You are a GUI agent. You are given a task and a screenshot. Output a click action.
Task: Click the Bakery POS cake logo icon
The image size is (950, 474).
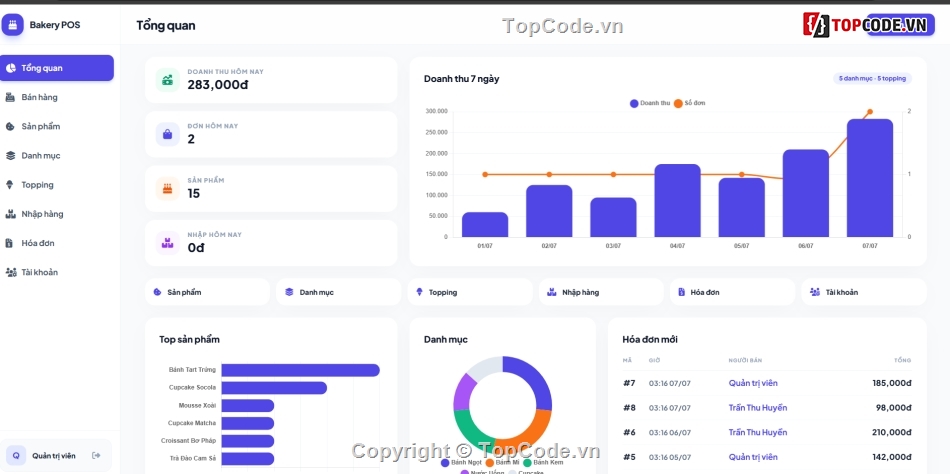(x=12, y=25)
